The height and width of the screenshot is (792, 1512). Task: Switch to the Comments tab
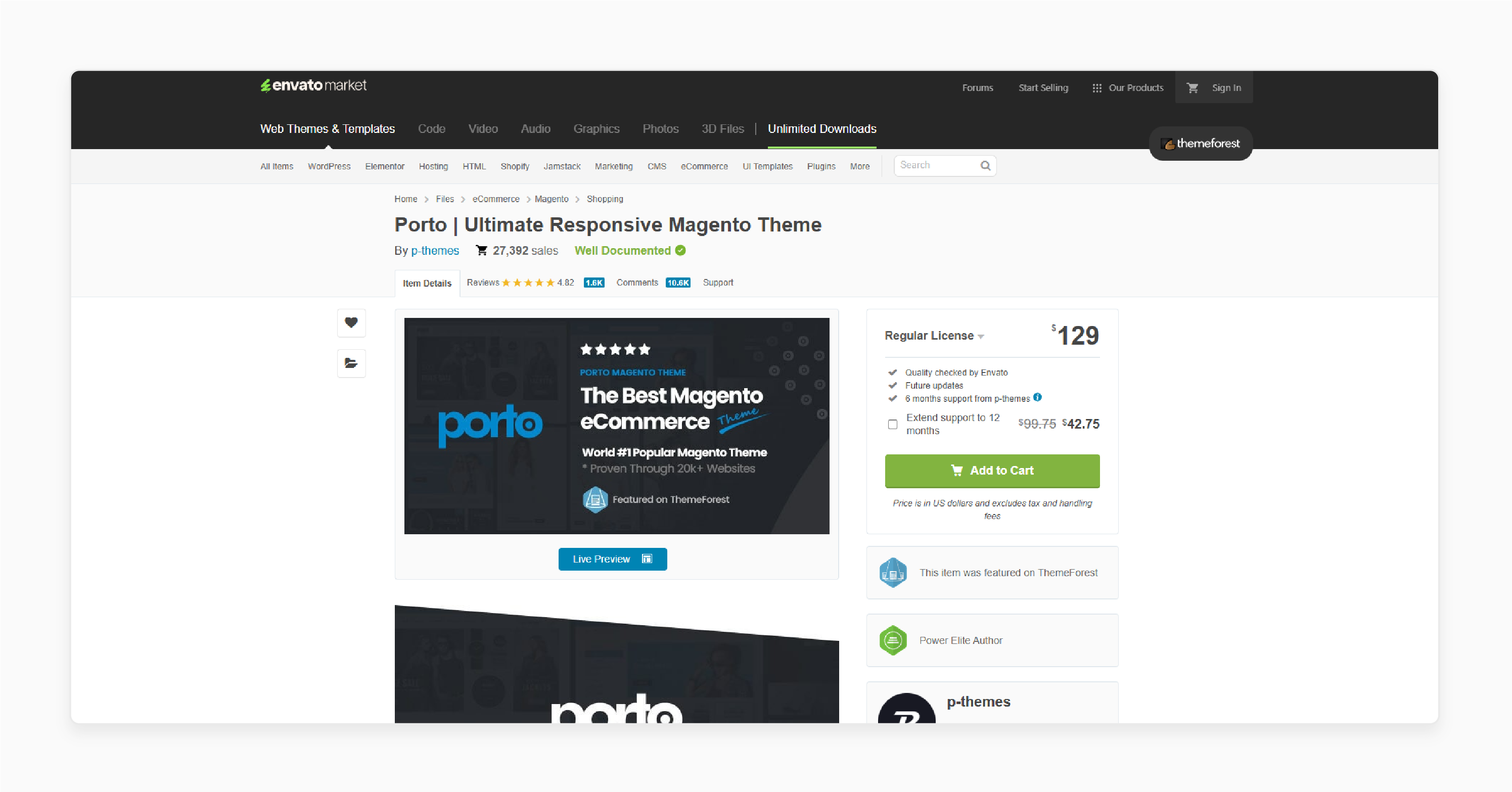637,283
